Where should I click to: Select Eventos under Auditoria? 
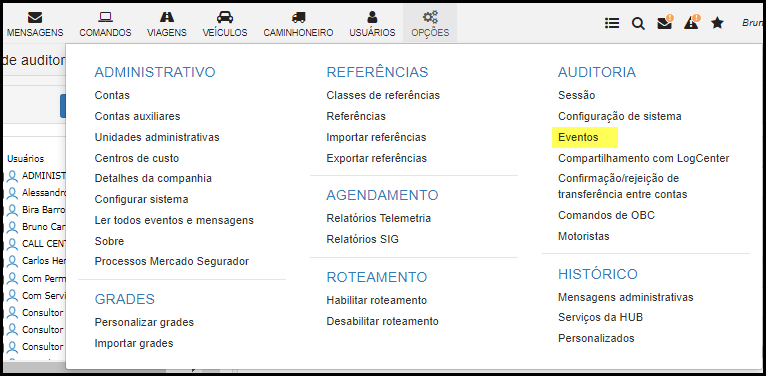click(578, 138)
